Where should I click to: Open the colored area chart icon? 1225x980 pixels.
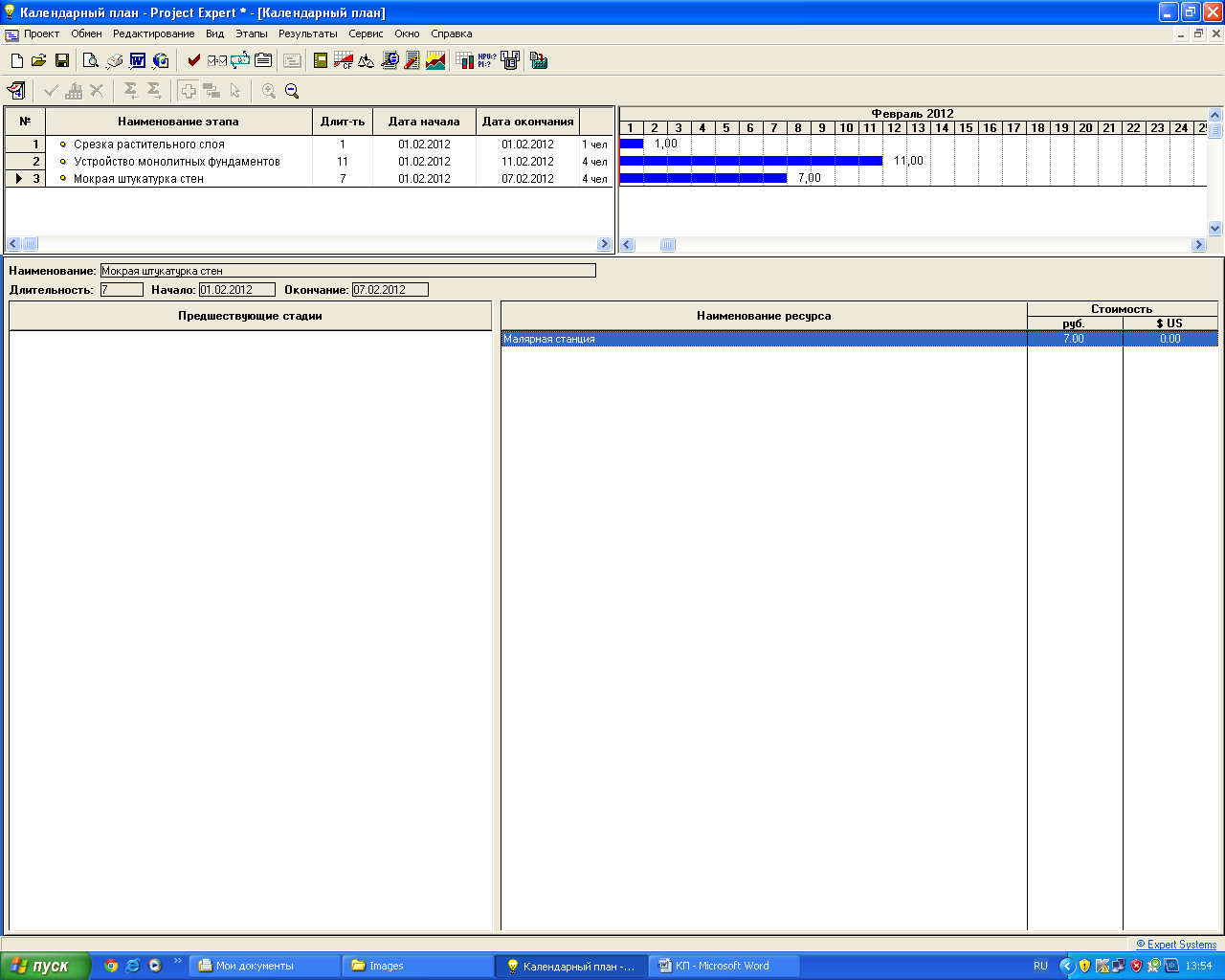435,61
